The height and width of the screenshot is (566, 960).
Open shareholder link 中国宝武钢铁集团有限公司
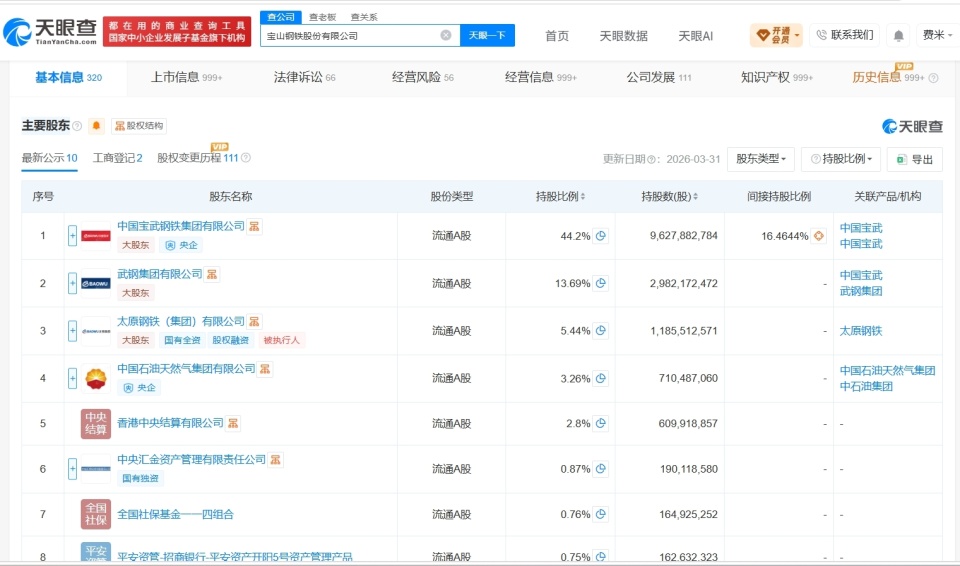pos(181,226)
